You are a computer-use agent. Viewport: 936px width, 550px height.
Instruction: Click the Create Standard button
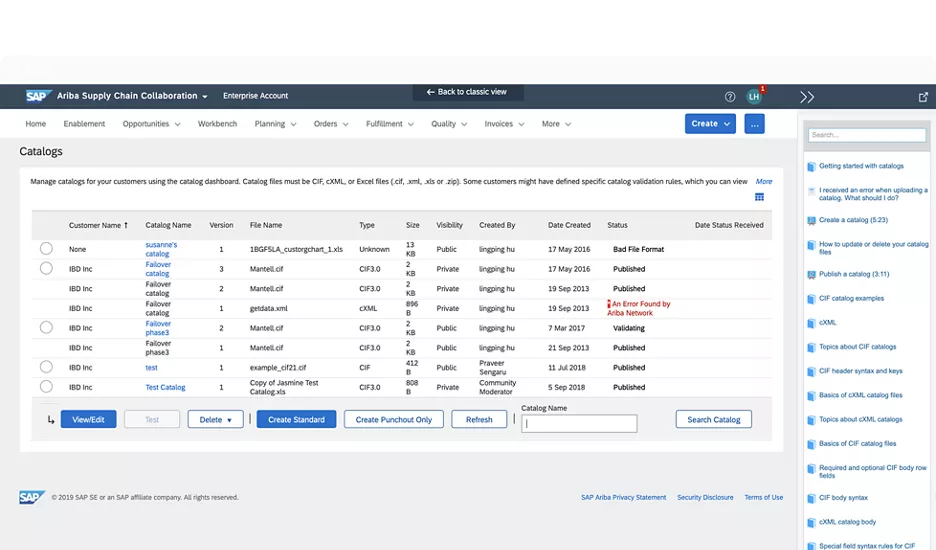click(296, 420)
